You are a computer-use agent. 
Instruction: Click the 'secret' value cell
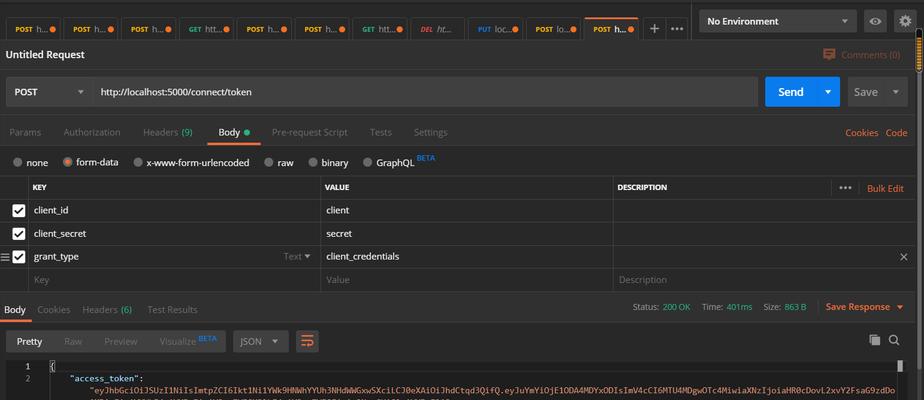467,234
